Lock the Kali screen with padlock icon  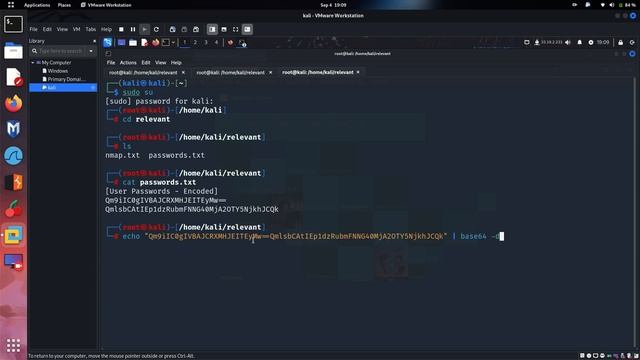[620, 42]
